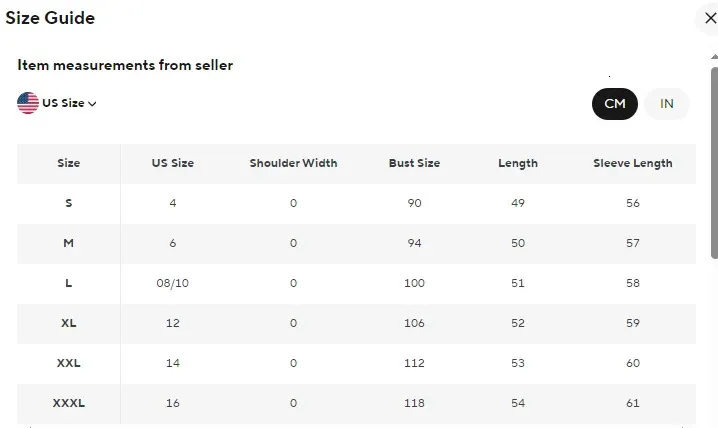Switch measurements to CM
The height and width of the screenshot is (428, 718).
pos(614,104)
